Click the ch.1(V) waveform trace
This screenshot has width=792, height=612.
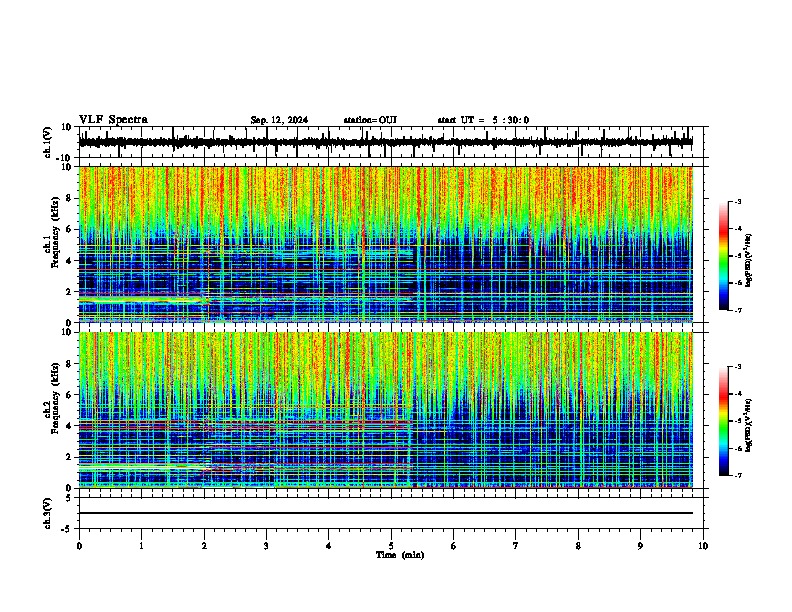point(386,142)
